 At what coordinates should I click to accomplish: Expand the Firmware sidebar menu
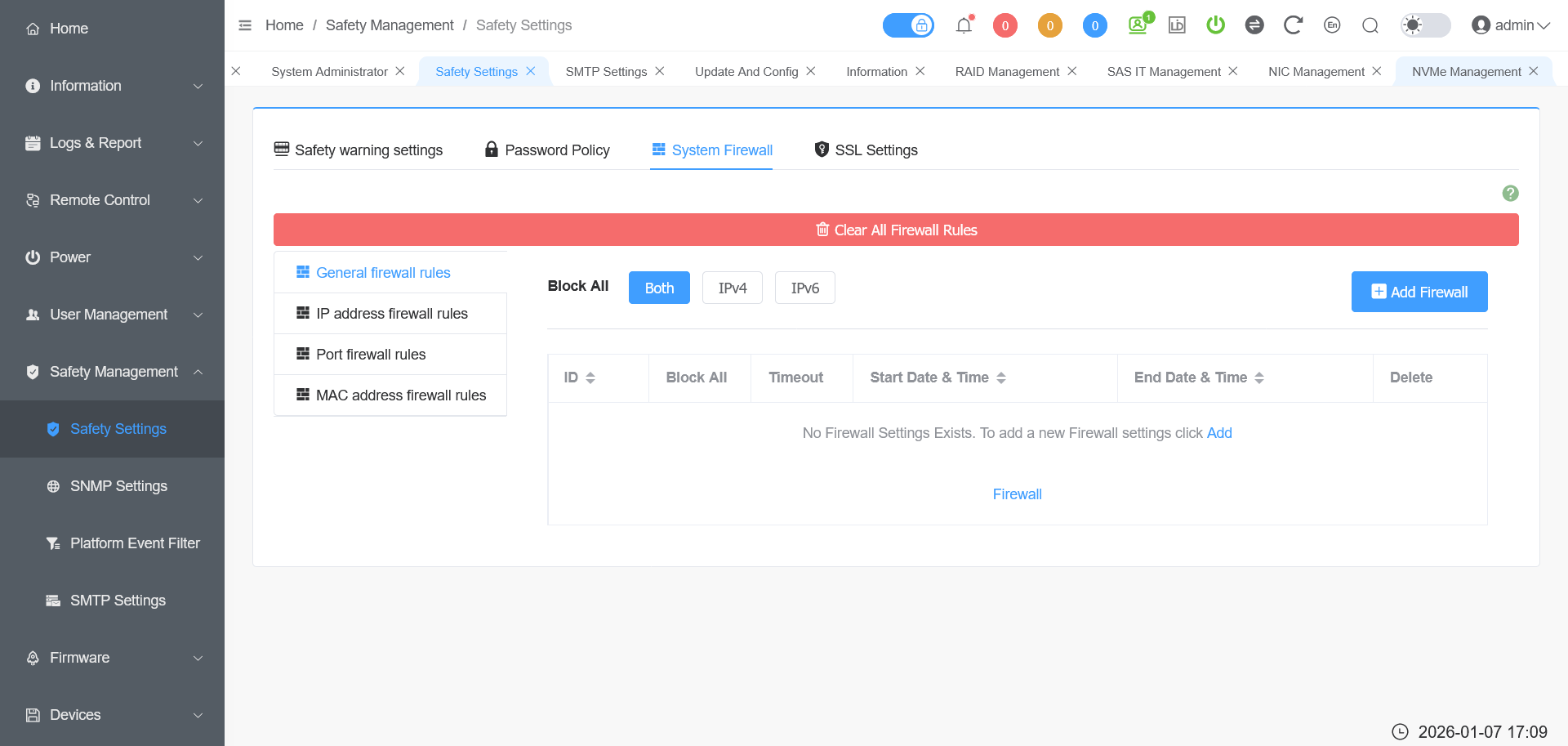click(113, 658)
